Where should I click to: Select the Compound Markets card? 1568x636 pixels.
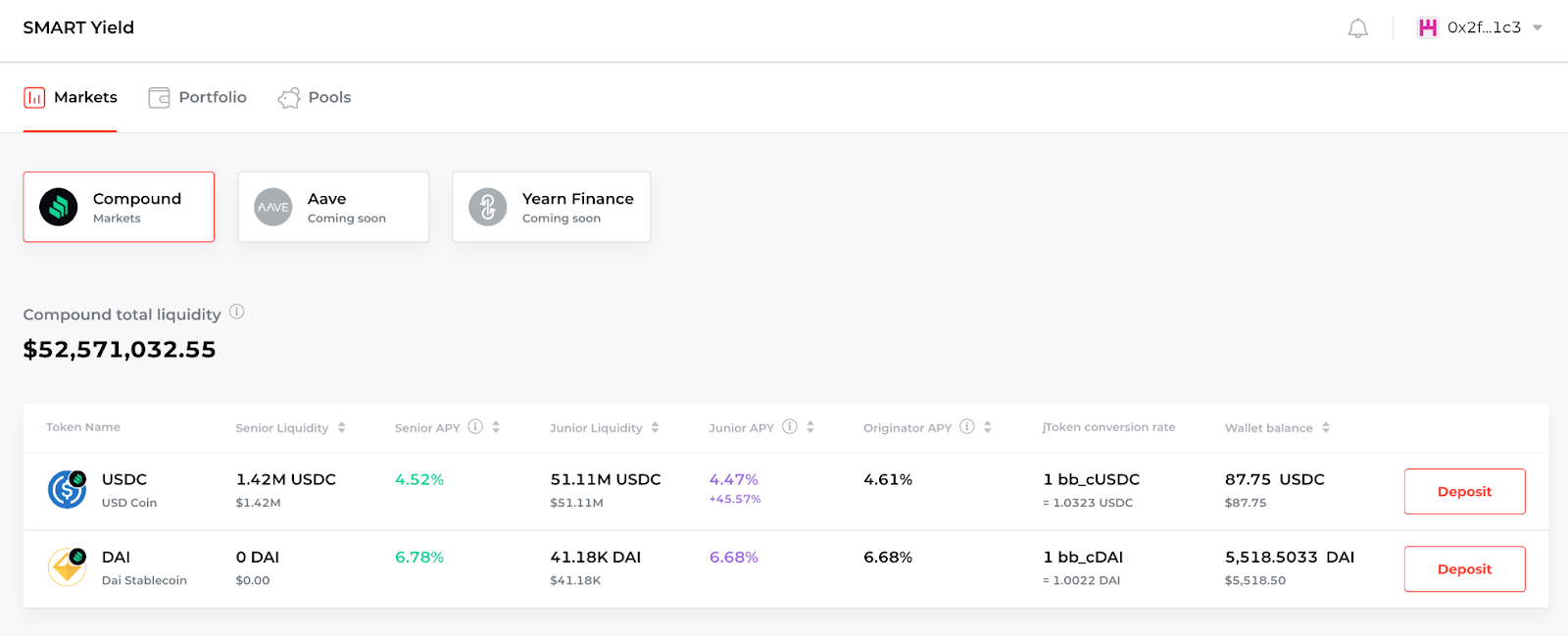tap(119, 207)
